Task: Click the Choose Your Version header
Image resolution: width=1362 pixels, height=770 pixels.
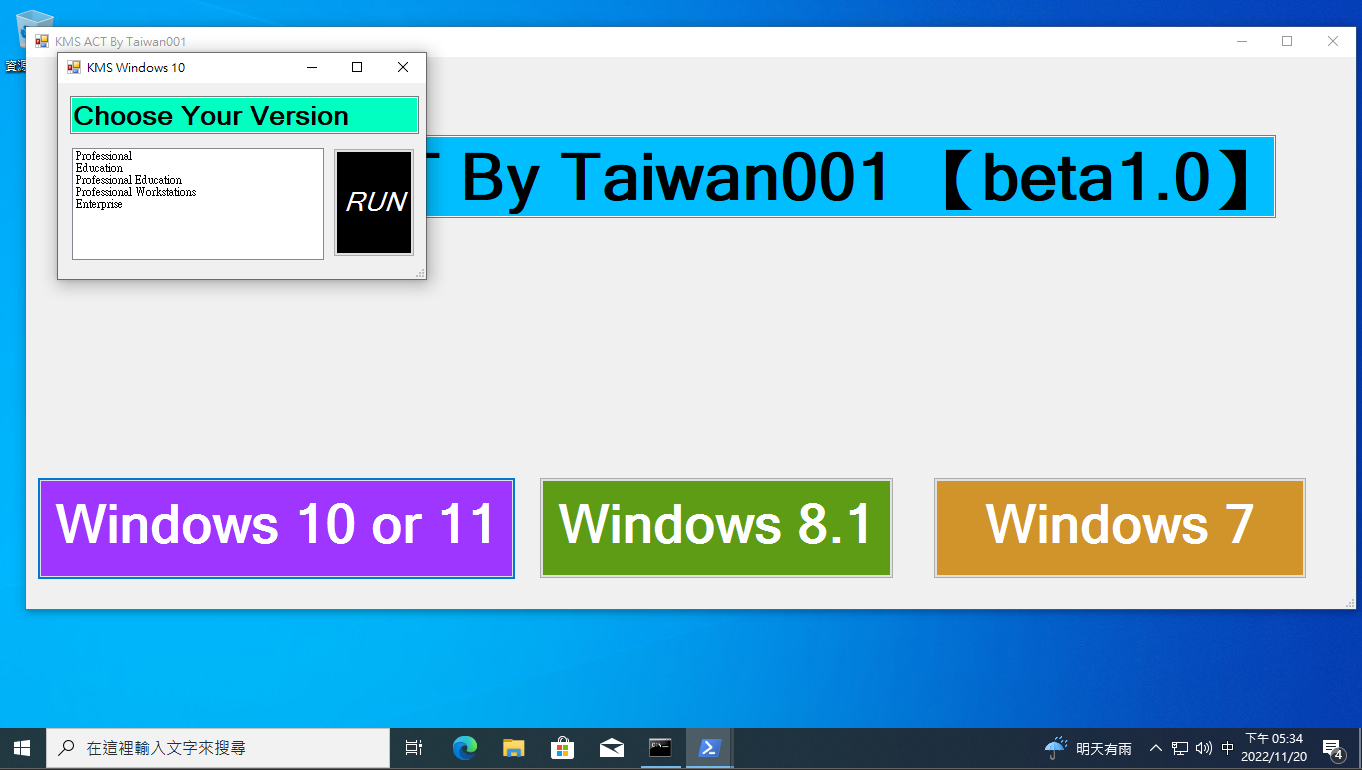Action: tap(244, 115)
